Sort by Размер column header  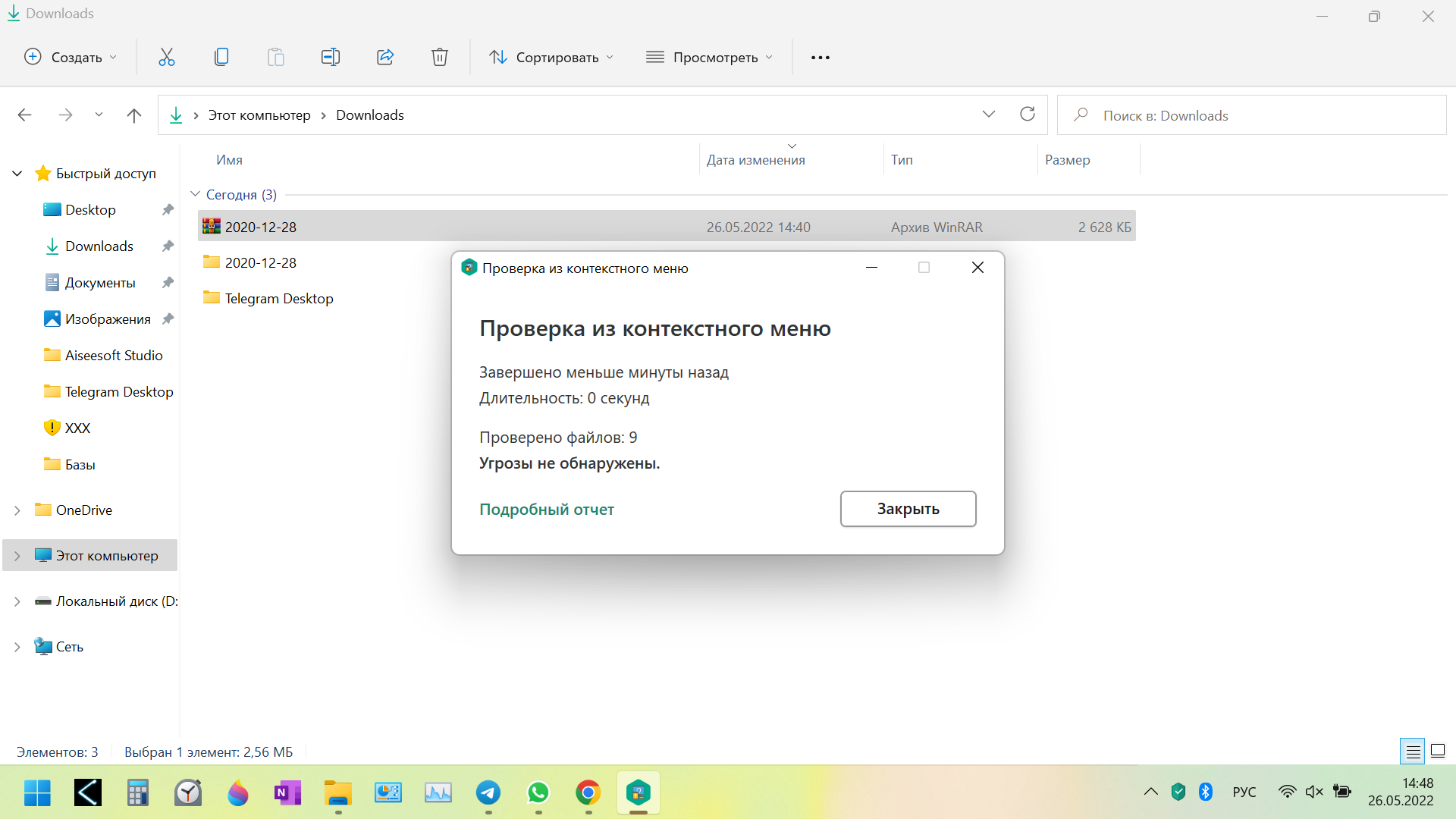click(1067, 160)
